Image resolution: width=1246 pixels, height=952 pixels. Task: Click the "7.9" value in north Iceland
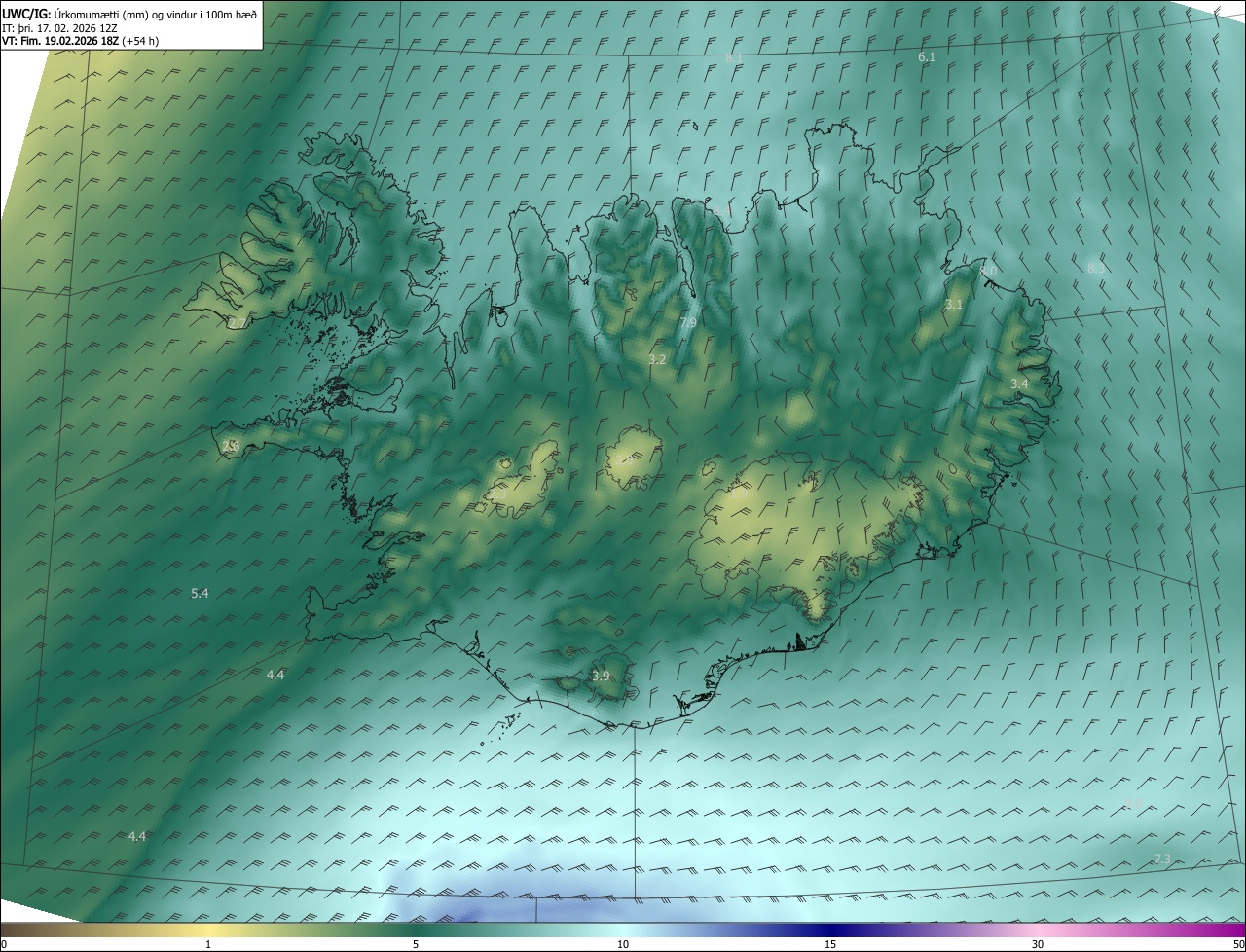[688, 322]
